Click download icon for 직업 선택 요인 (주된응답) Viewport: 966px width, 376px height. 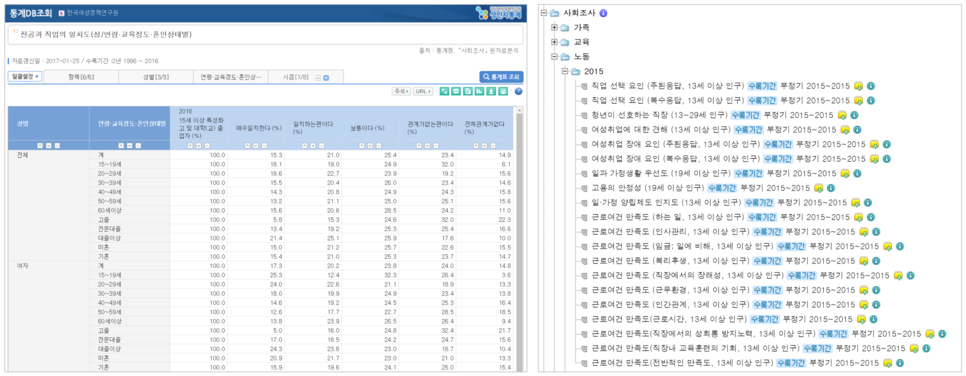click(x=858, y=86)
